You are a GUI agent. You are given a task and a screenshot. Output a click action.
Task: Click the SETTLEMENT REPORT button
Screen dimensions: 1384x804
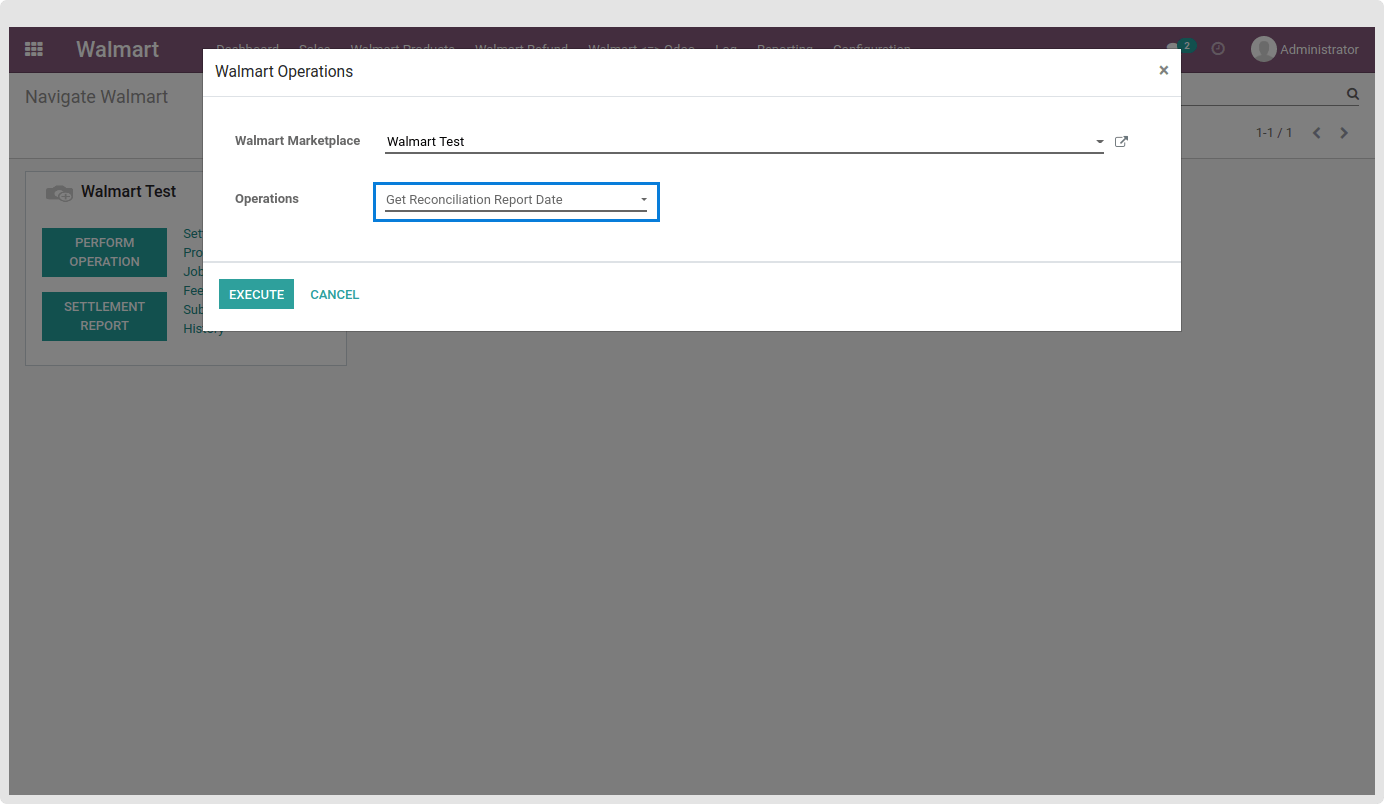point(104,316)
